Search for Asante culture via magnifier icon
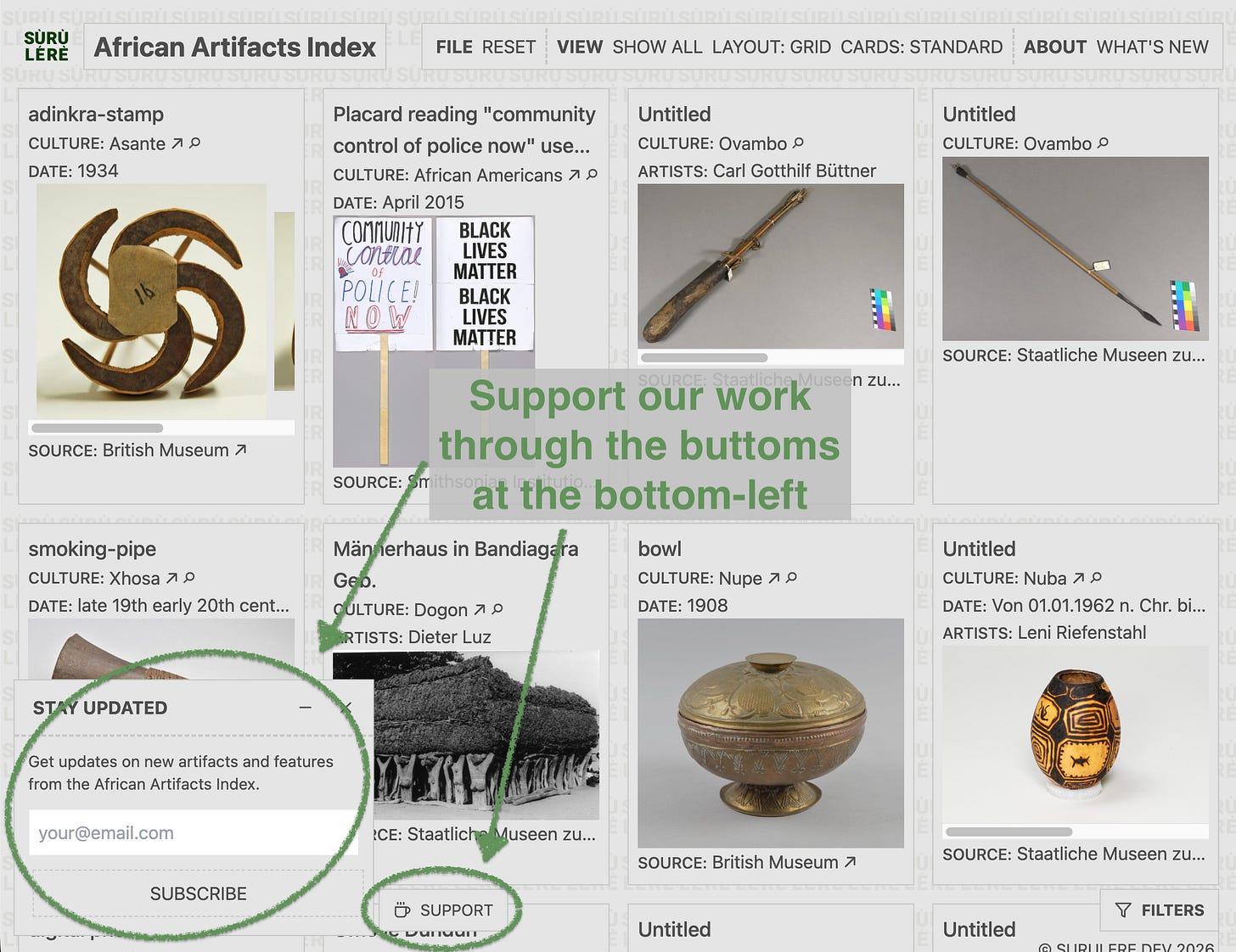The width and height of the screenshot is (1236, 952). (195, 143)
